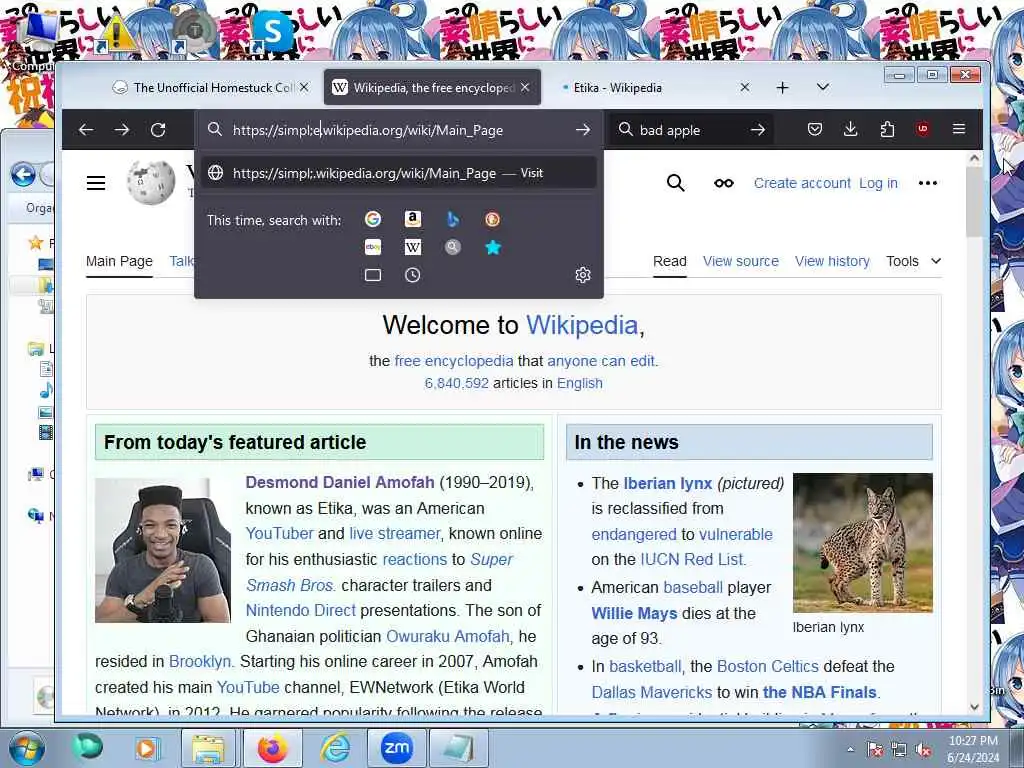Close the Unofficial Homestuck Collection tab
1024x768 pixels.
tap(304, 87)
